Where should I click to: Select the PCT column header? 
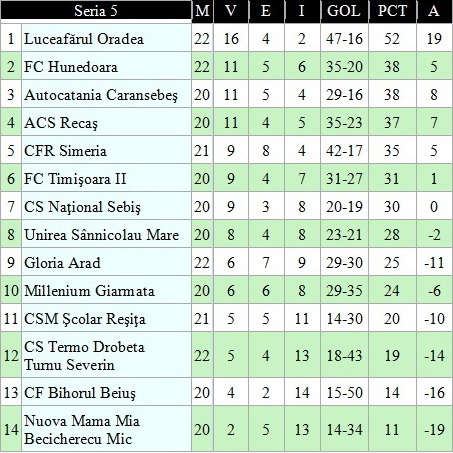(392, 11)
